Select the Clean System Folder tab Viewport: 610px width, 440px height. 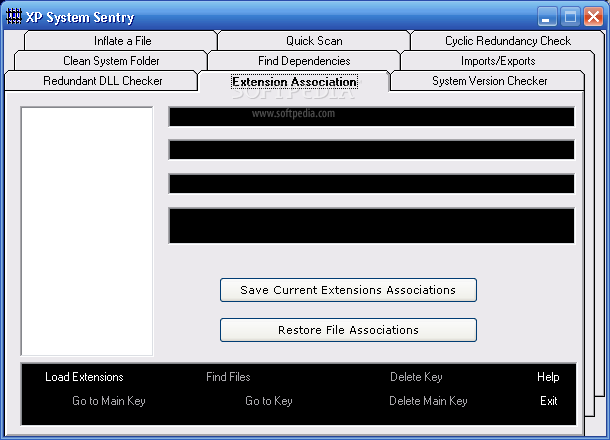(111, 61)
